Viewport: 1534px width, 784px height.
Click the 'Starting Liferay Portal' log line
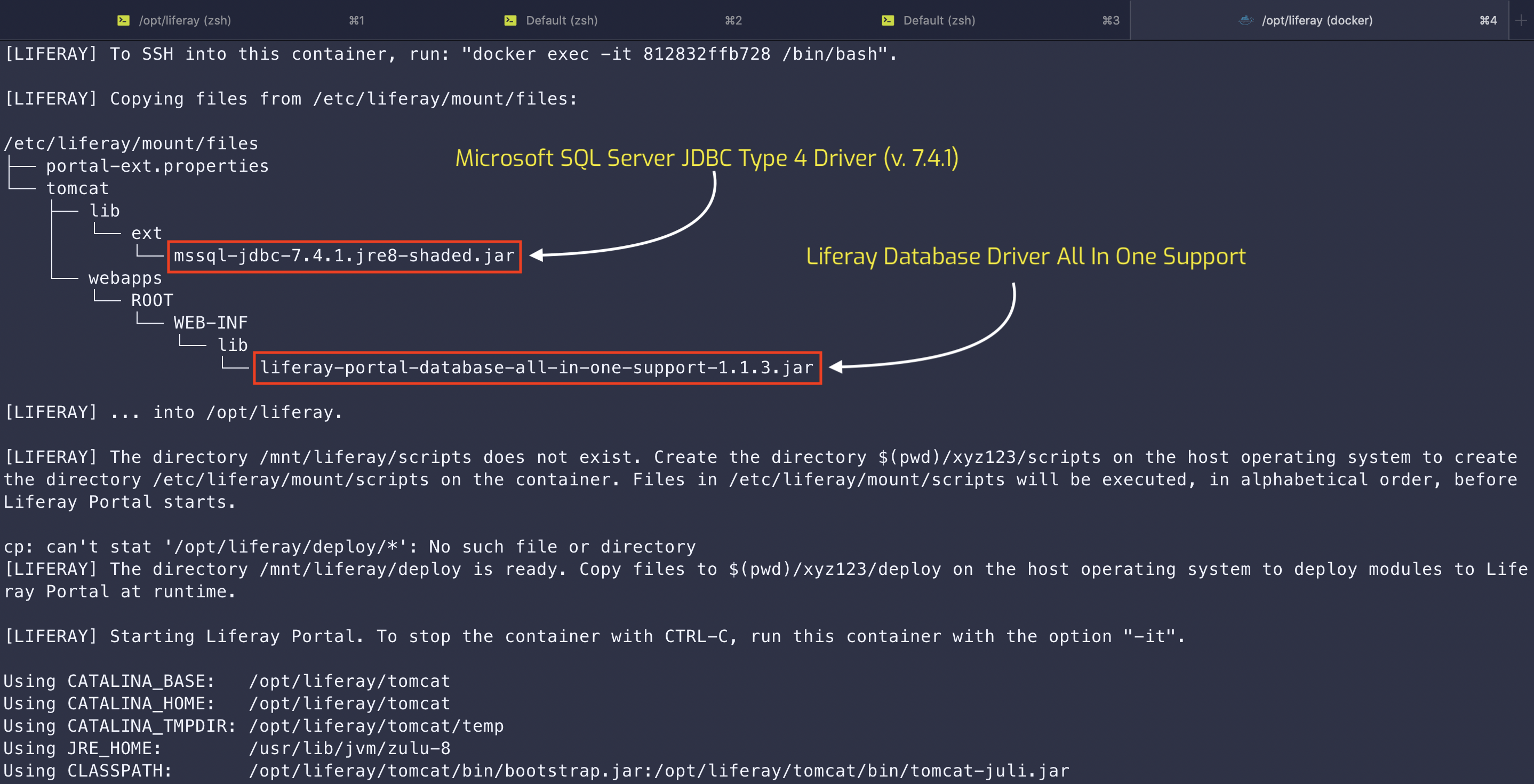[x=594, y=636]
